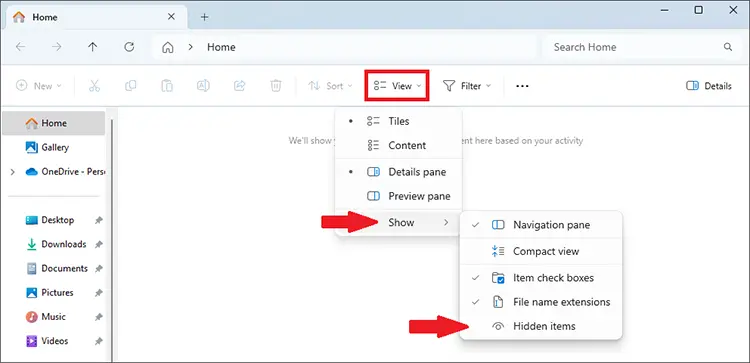Expand the Show submenu

click(398, 222)
